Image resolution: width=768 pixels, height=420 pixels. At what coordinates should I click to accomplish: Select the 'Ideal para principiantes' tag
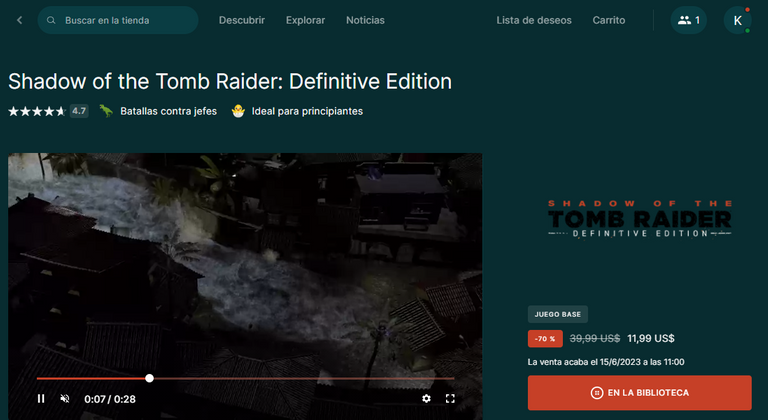pos(307,111)
